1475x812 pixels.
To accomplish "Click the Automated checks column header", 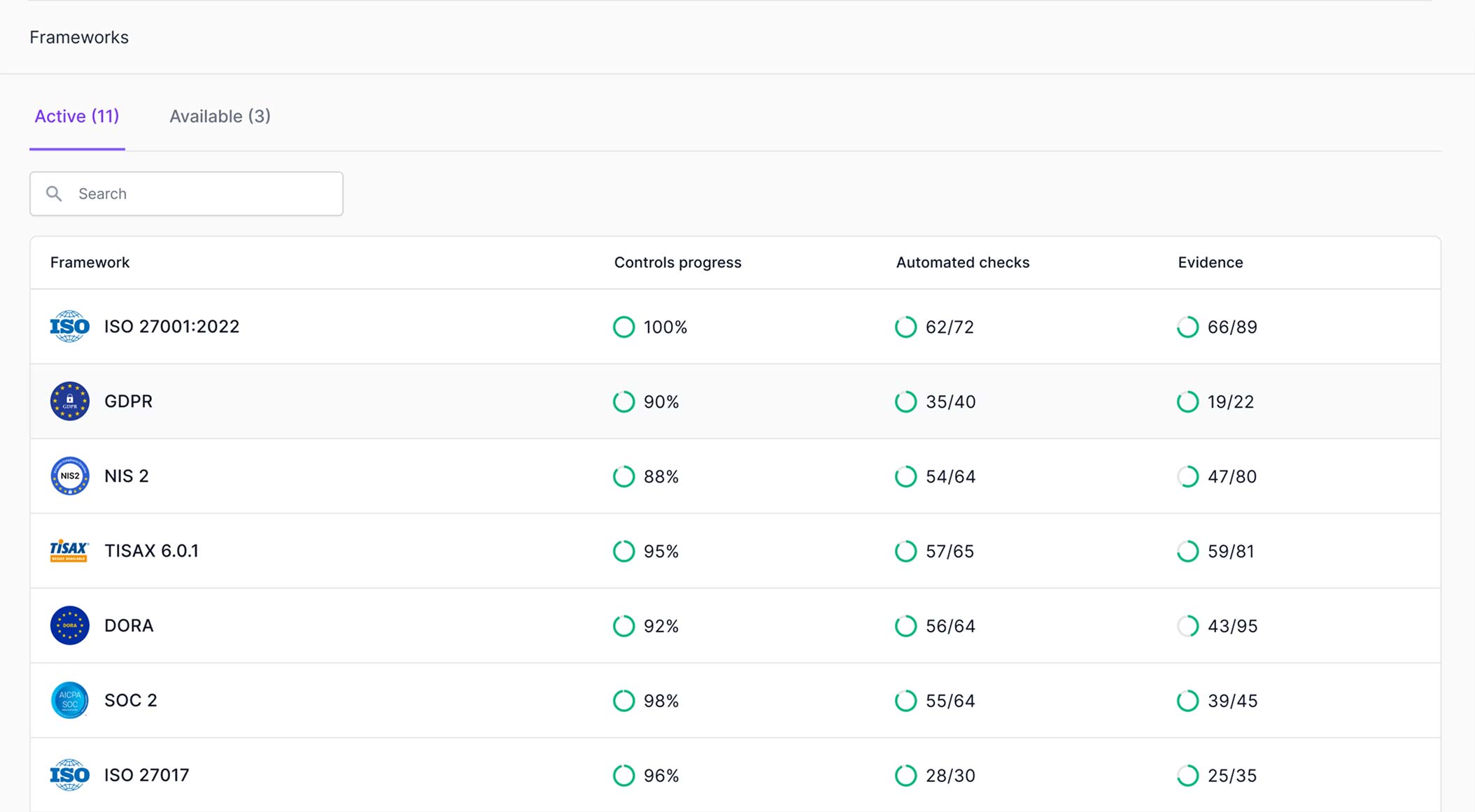I will tap(962, 262).
